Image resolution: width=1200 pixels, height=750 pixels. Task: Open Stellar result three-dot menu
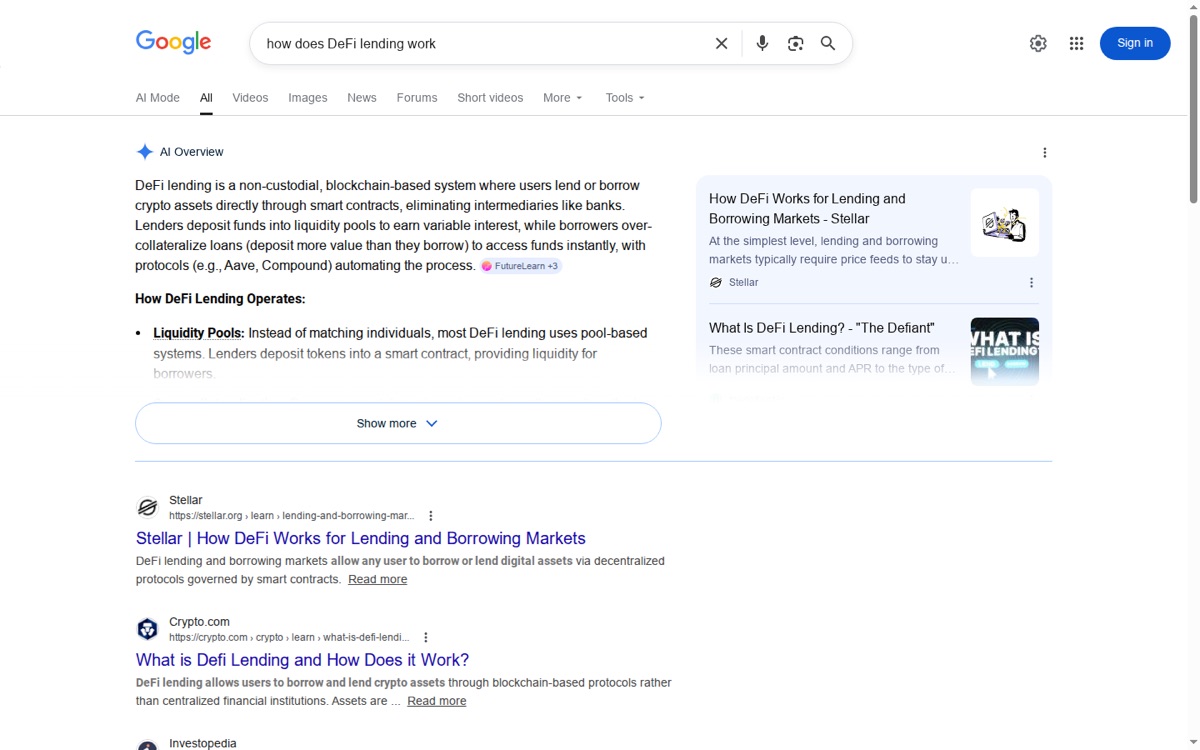coord(431,516)
